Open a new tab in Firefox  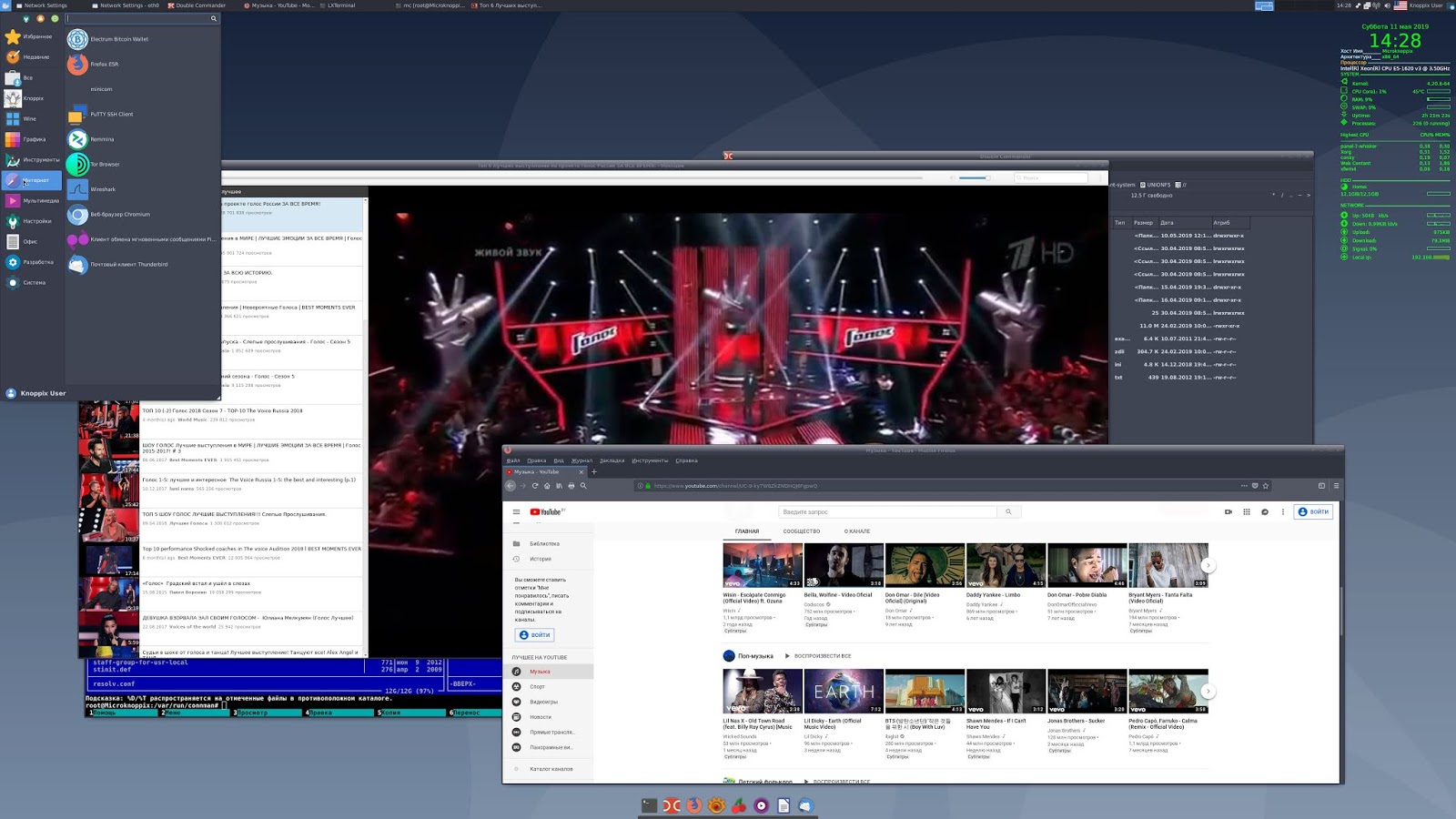coord(594,471)
